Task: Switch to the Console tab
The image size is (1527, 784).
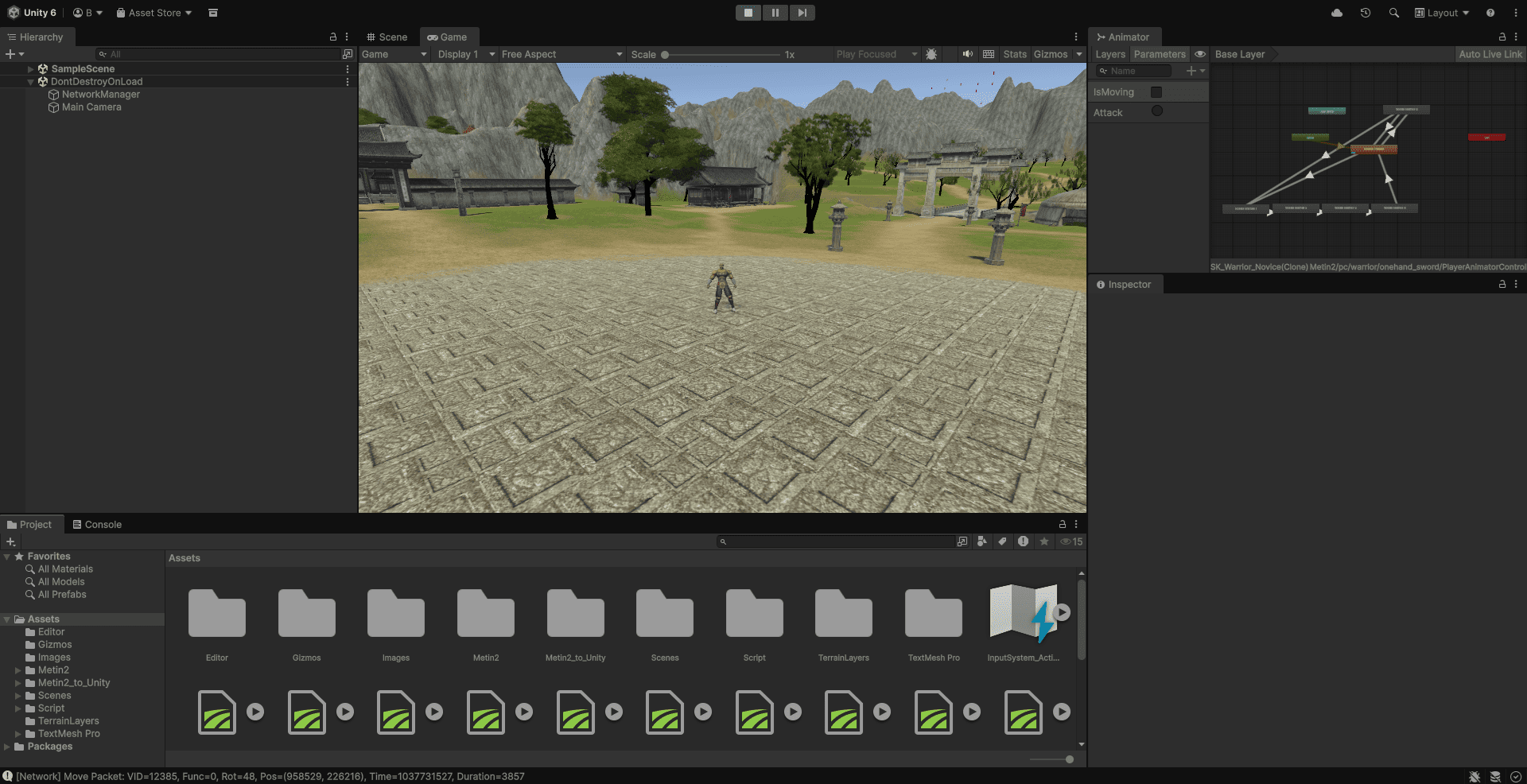Action: (x=97, y=525)
